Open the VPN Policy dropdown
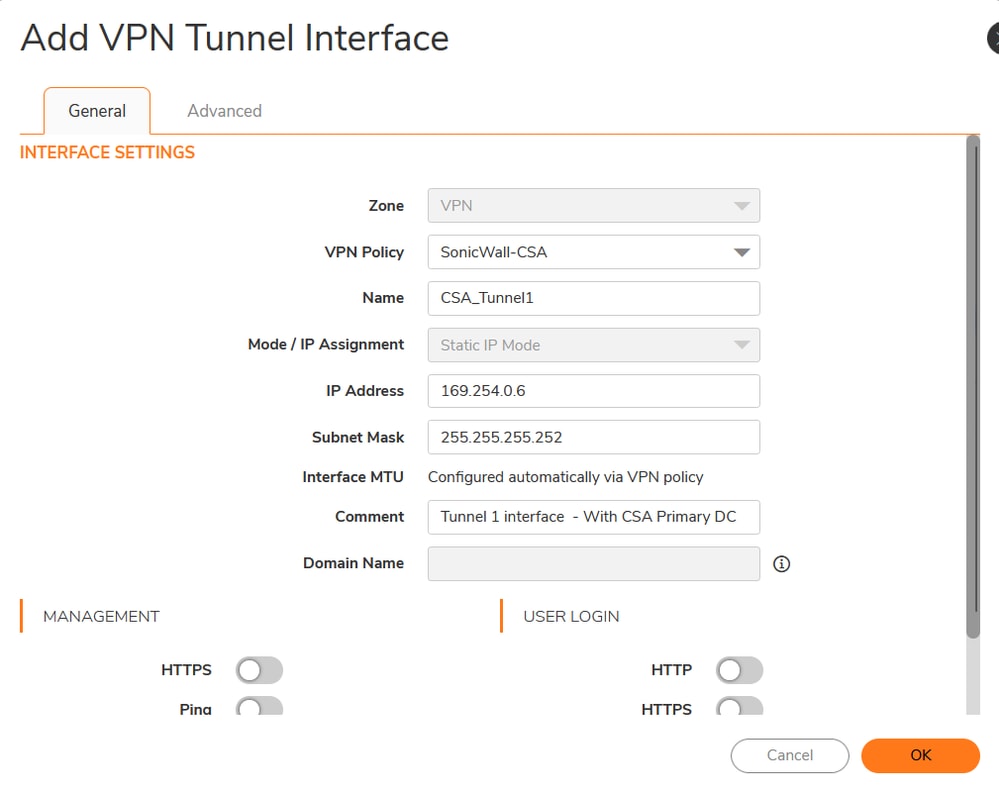This screenshot has height=791, width=999. (593, 252)
